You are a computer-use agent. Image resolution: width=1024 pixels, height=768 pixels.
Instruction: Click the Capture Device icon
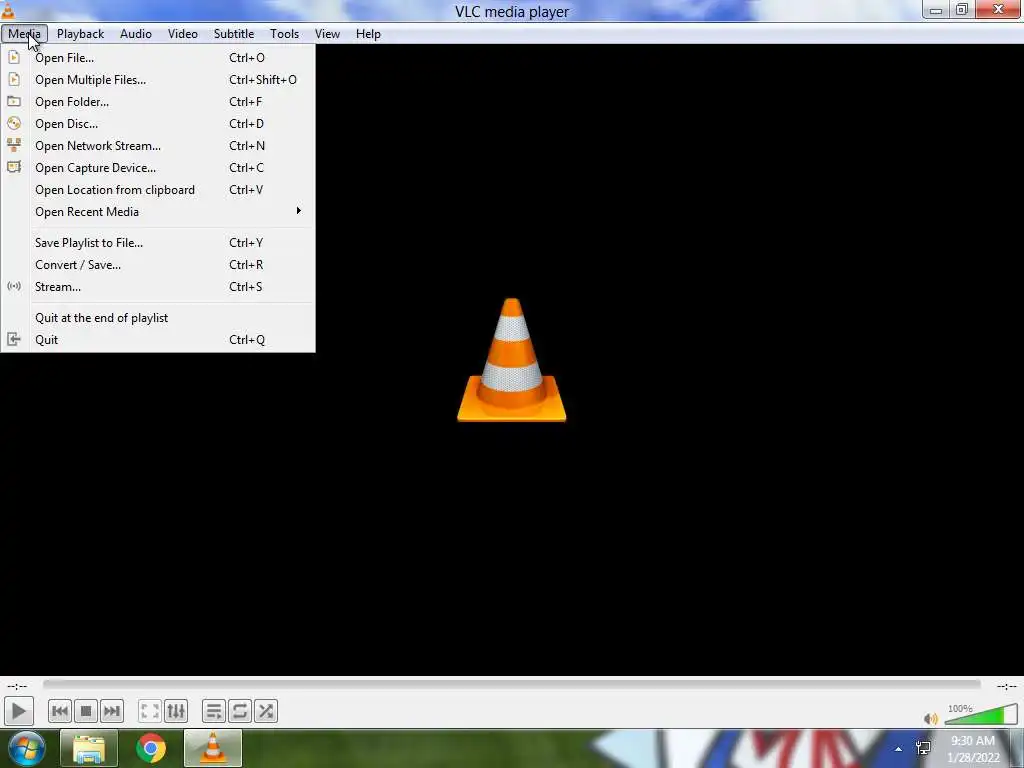click(x=14, y=167)
